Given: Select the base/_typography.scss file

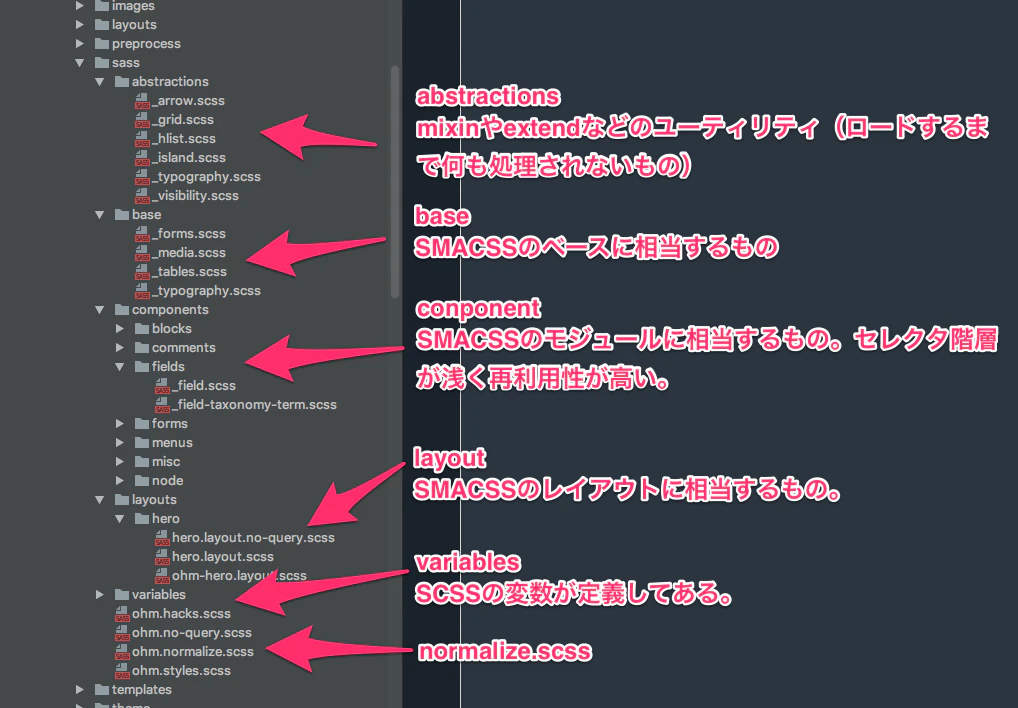Looking at the screenshot, I should pyautogui.click(x=206, y=291).
